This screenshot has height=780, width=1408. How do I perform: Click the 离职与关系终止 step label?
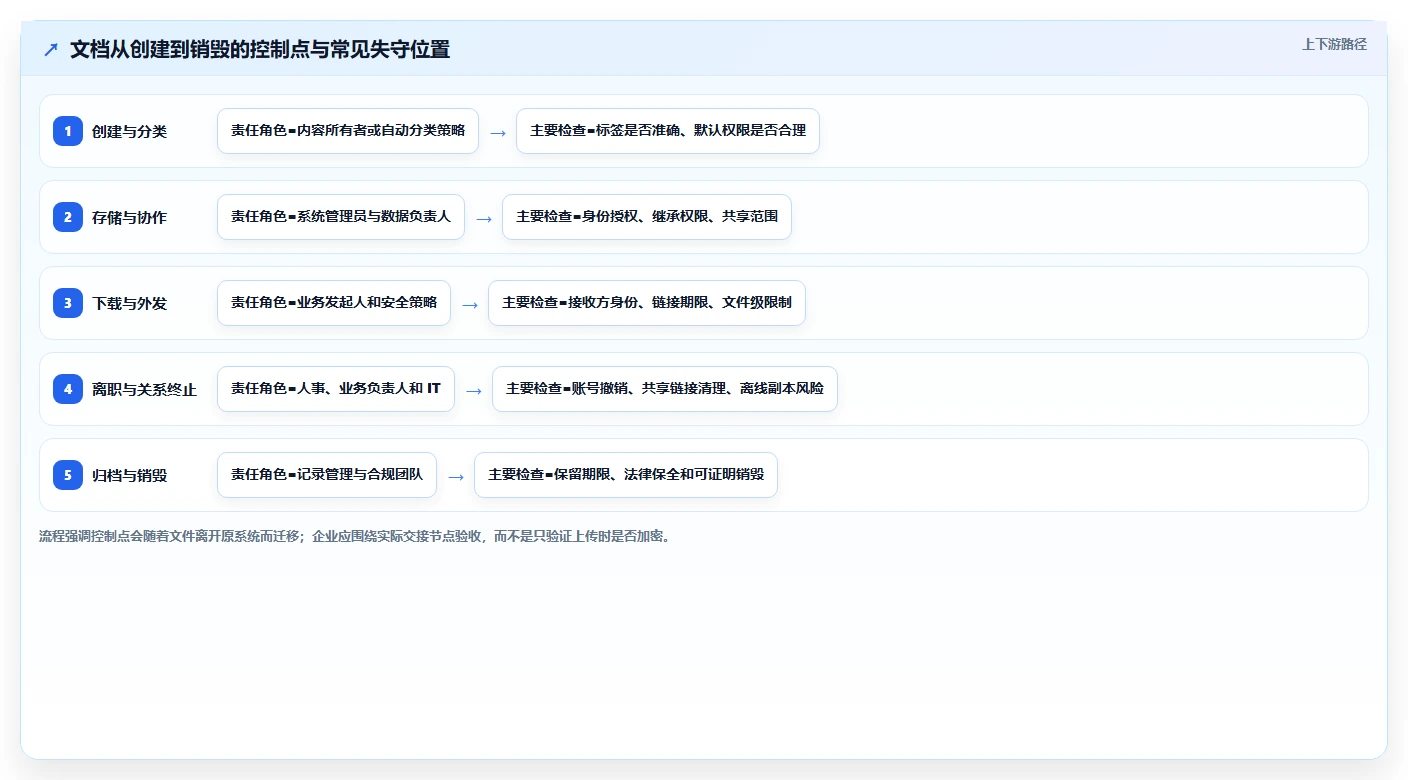[144, 389]
